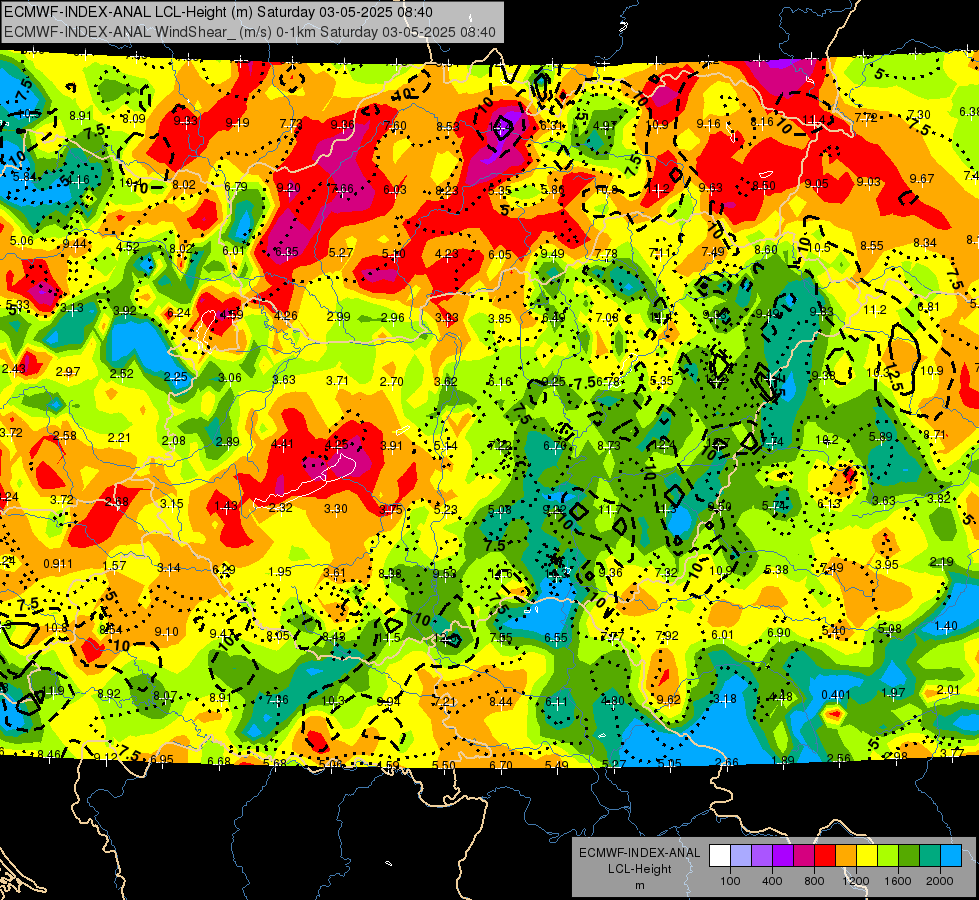Select the dark green legend swatch

[x=908, y=856]
